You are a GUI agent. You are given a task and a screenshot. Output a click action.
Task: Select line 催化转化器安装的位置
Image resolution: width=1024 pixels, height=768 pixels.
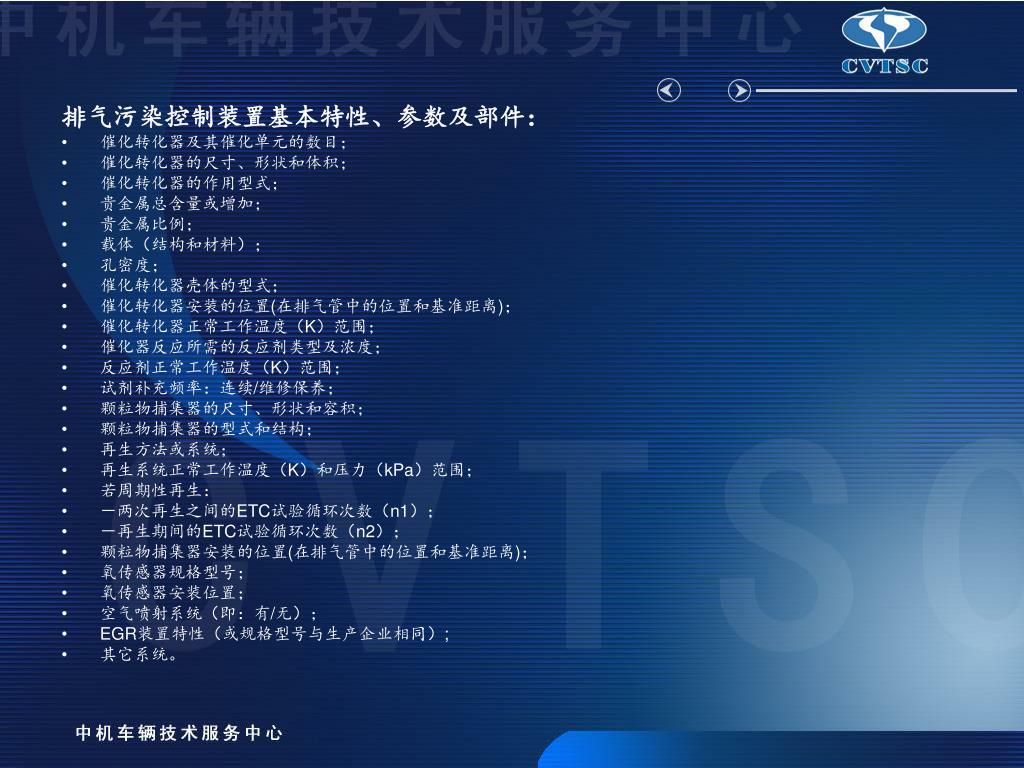point(306,306)
